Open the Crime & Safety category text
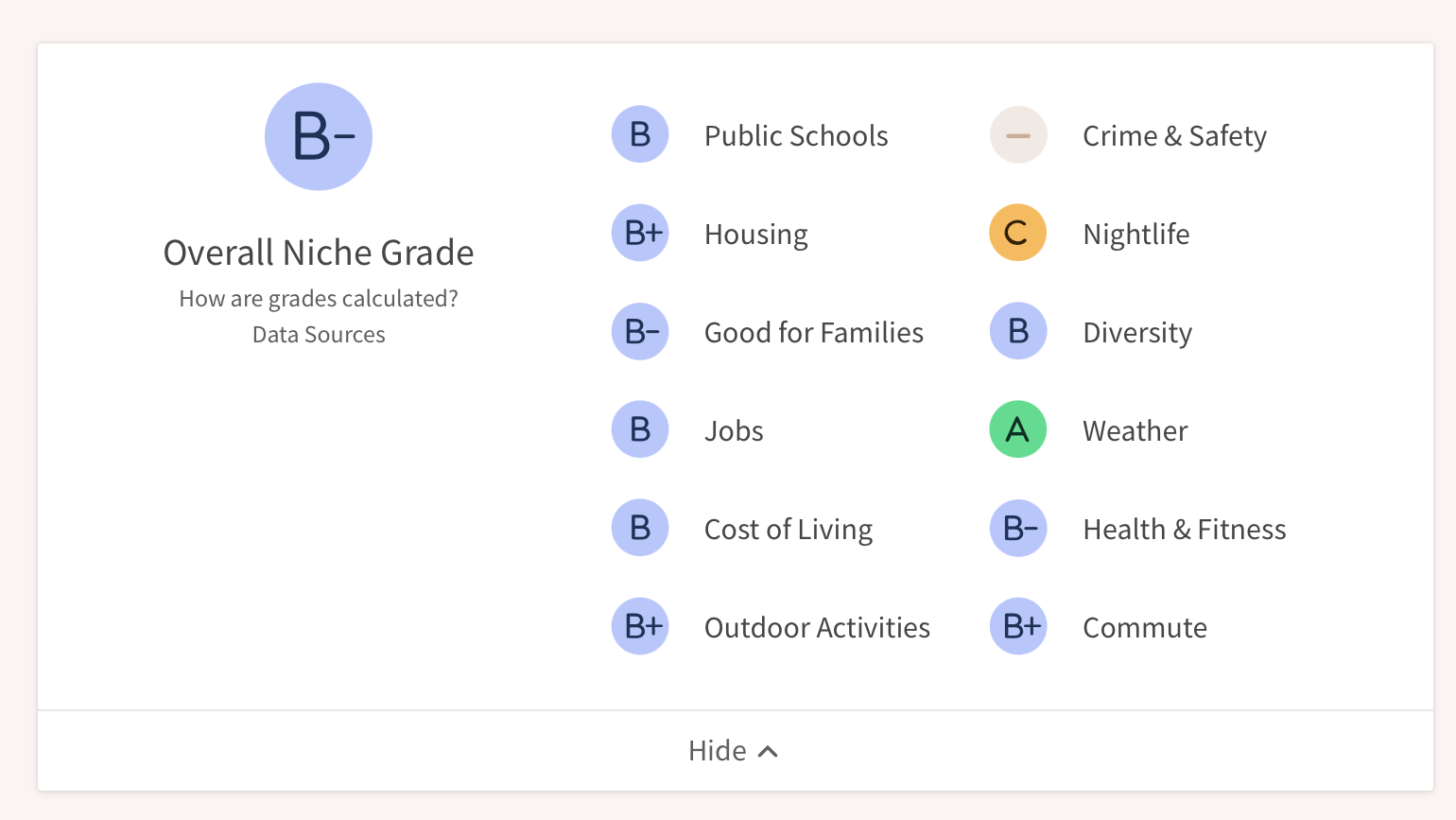 tap(1174, 136)
